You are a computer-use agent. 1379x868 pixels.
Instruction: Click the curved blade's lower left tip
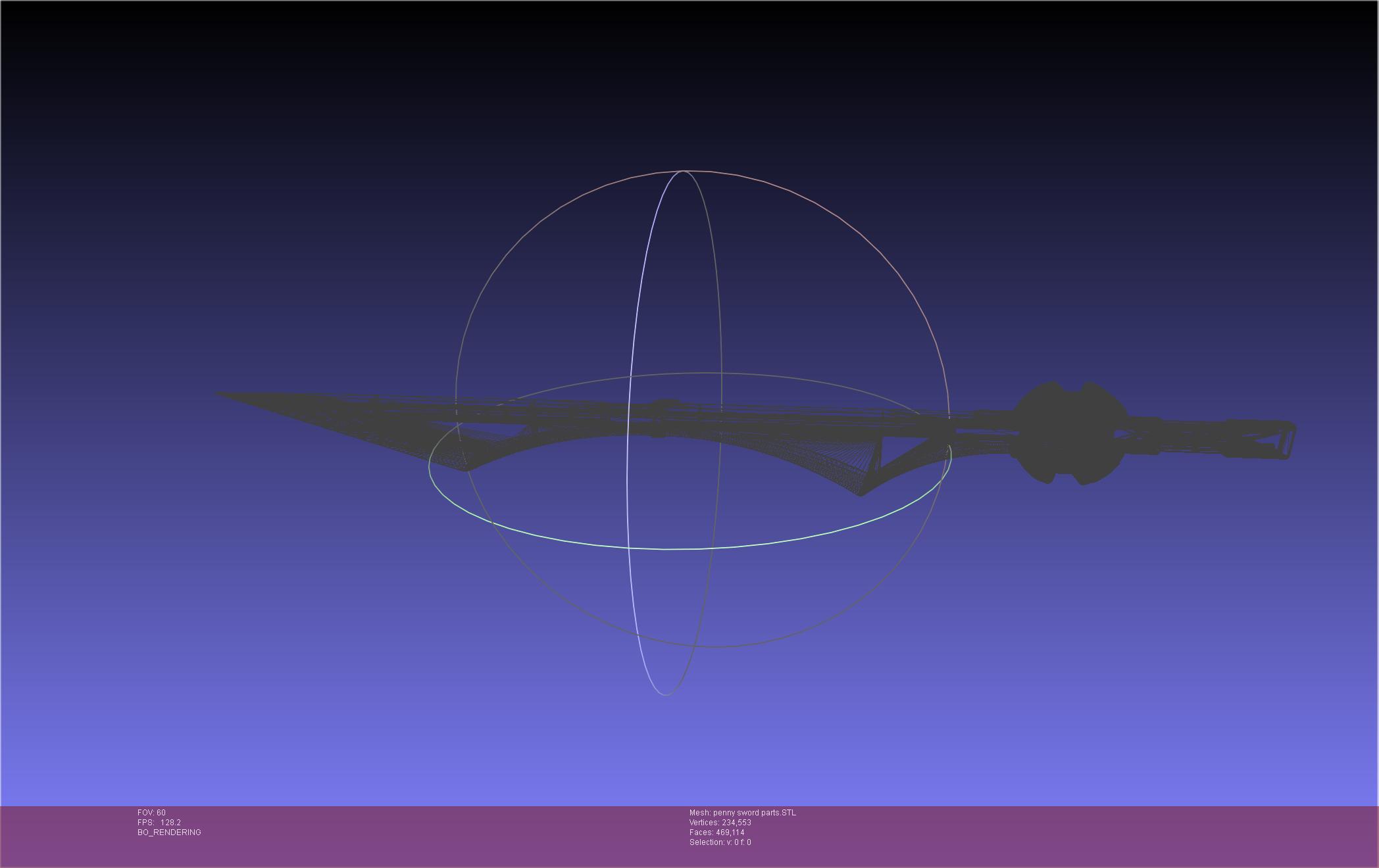coord(465,469)
